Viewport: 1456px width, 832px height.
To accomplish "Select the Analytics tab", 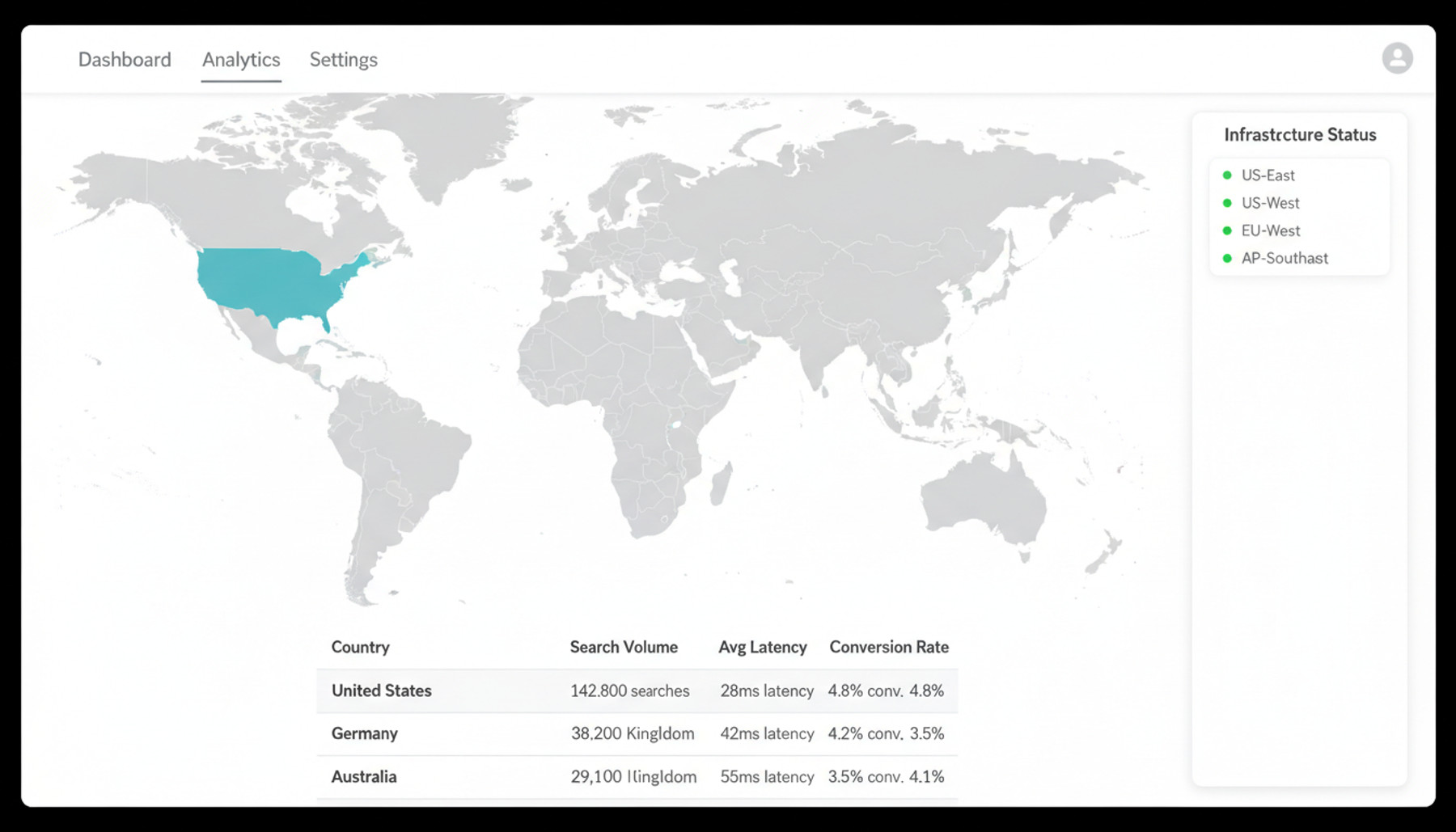I will 241,60.
